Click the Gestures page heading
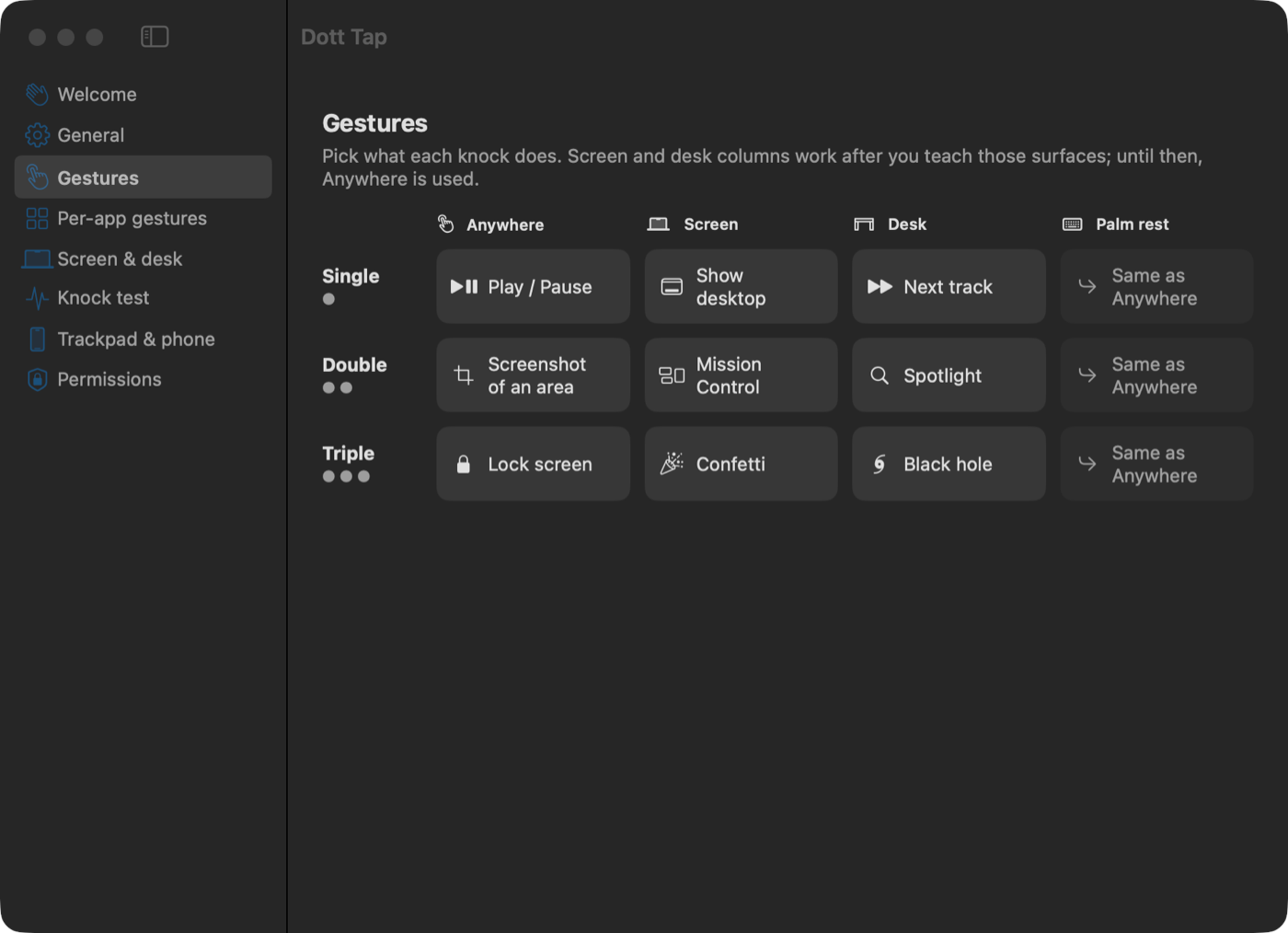The image size is (1288, 933). click(375, 123)
